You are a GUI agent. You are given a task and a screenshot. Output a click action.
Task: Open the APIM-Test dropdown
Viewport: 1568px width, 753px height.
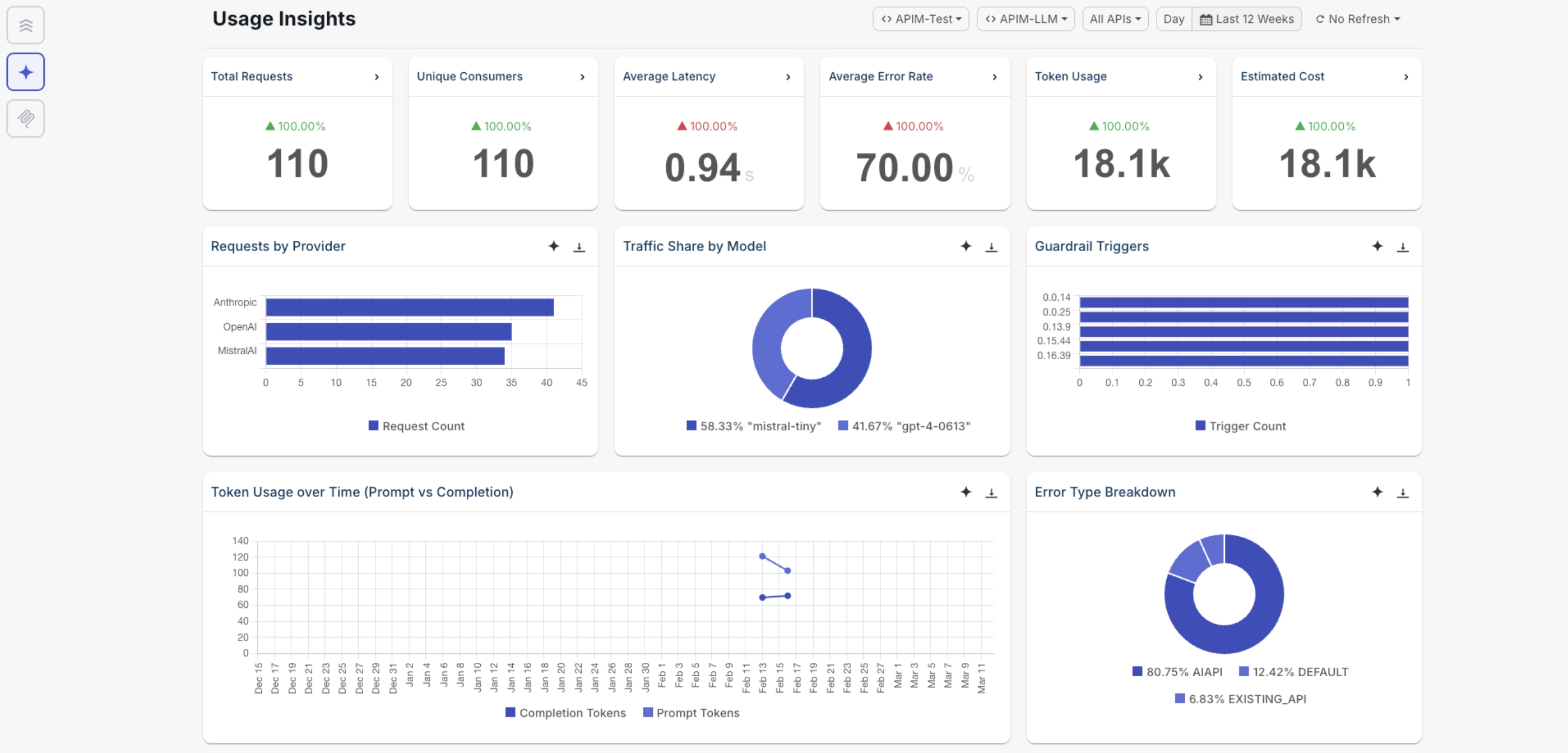pyautogui.click(x=920, y=19)
